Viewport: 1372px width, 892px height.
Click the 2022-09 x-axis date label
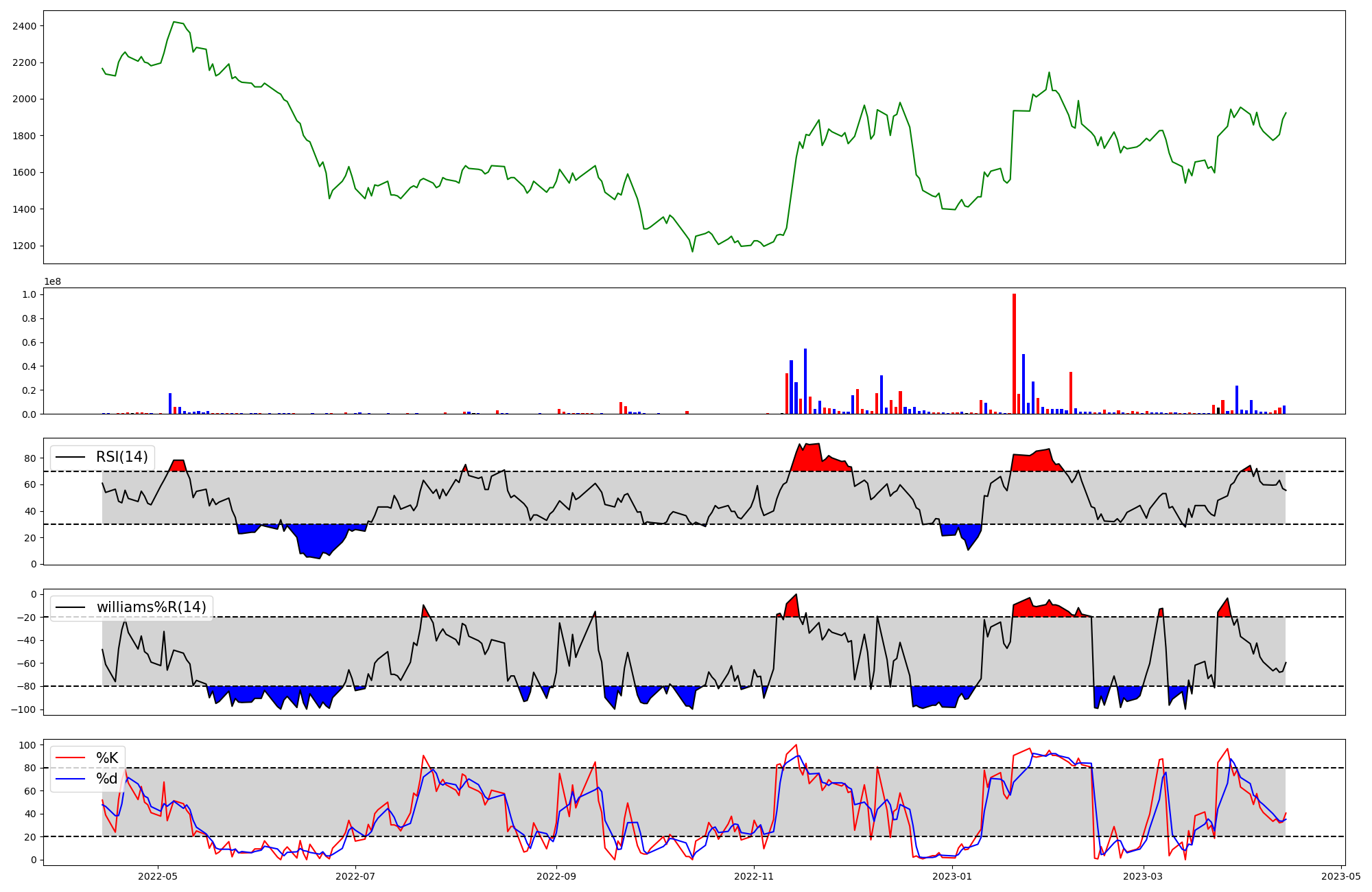point(556,876)
